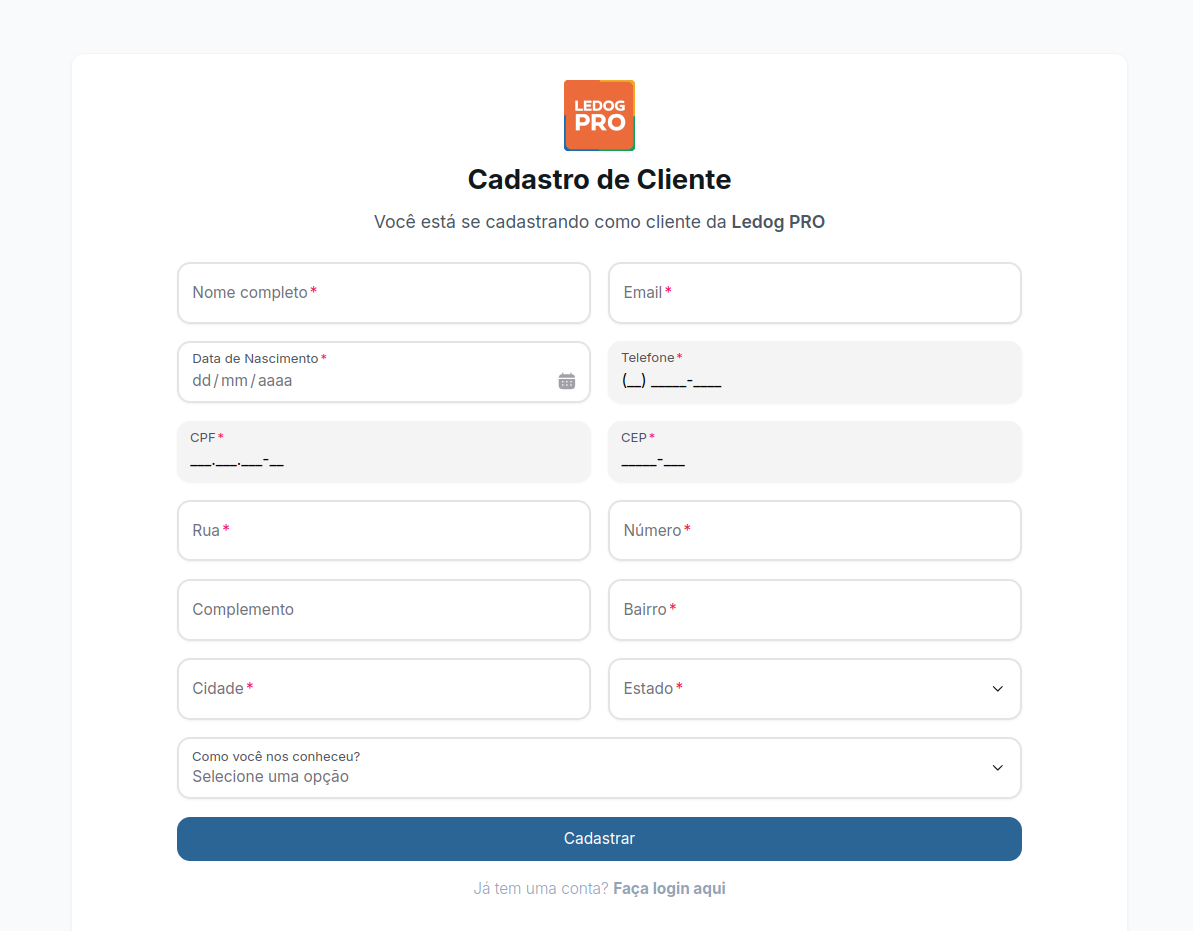1193x931 pixels.
Task: Focus the CPF input field
Action: click(x=383, y=458)
